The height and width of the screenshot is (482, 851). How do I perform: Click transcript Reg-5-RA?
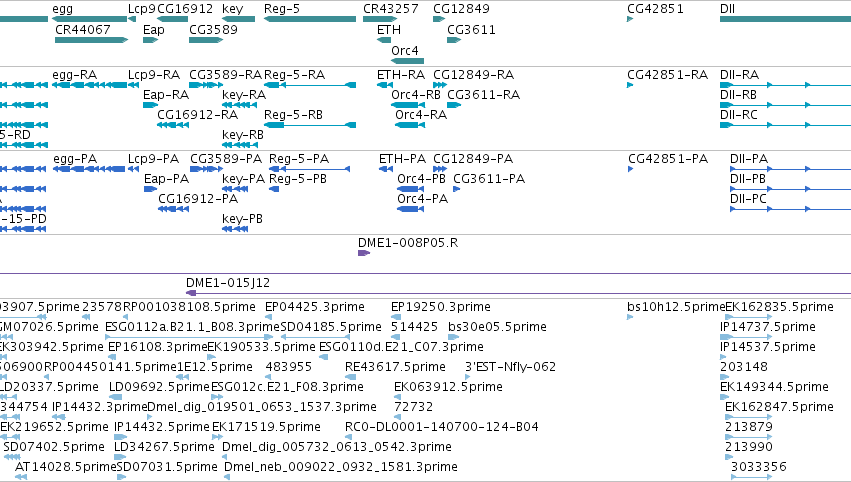pos(295,75)
